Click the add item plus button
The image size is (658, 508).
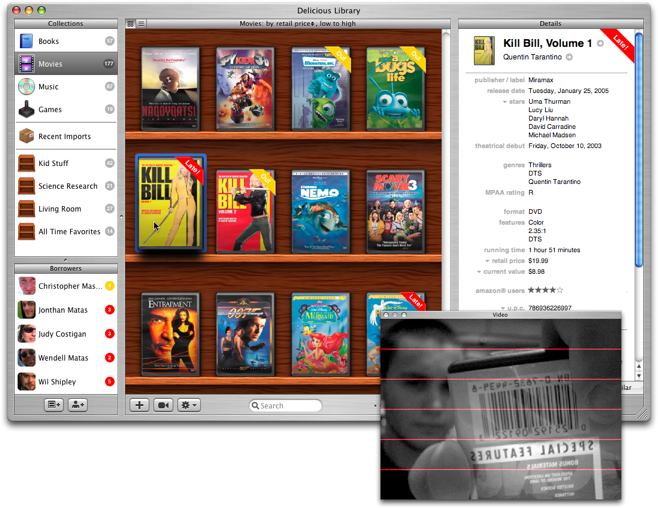[x=139, y=405]
